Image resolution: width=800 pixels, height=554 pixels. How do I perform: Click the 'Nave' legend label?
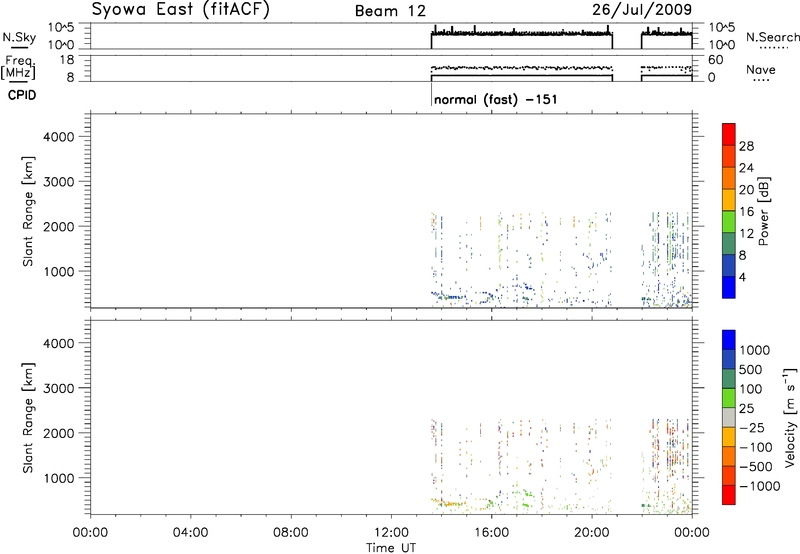(761, 70)
